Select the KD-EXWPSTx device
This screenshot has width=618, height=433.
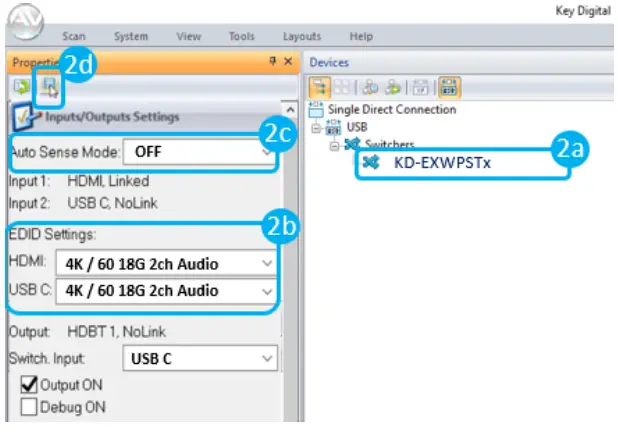pos(442,163)
